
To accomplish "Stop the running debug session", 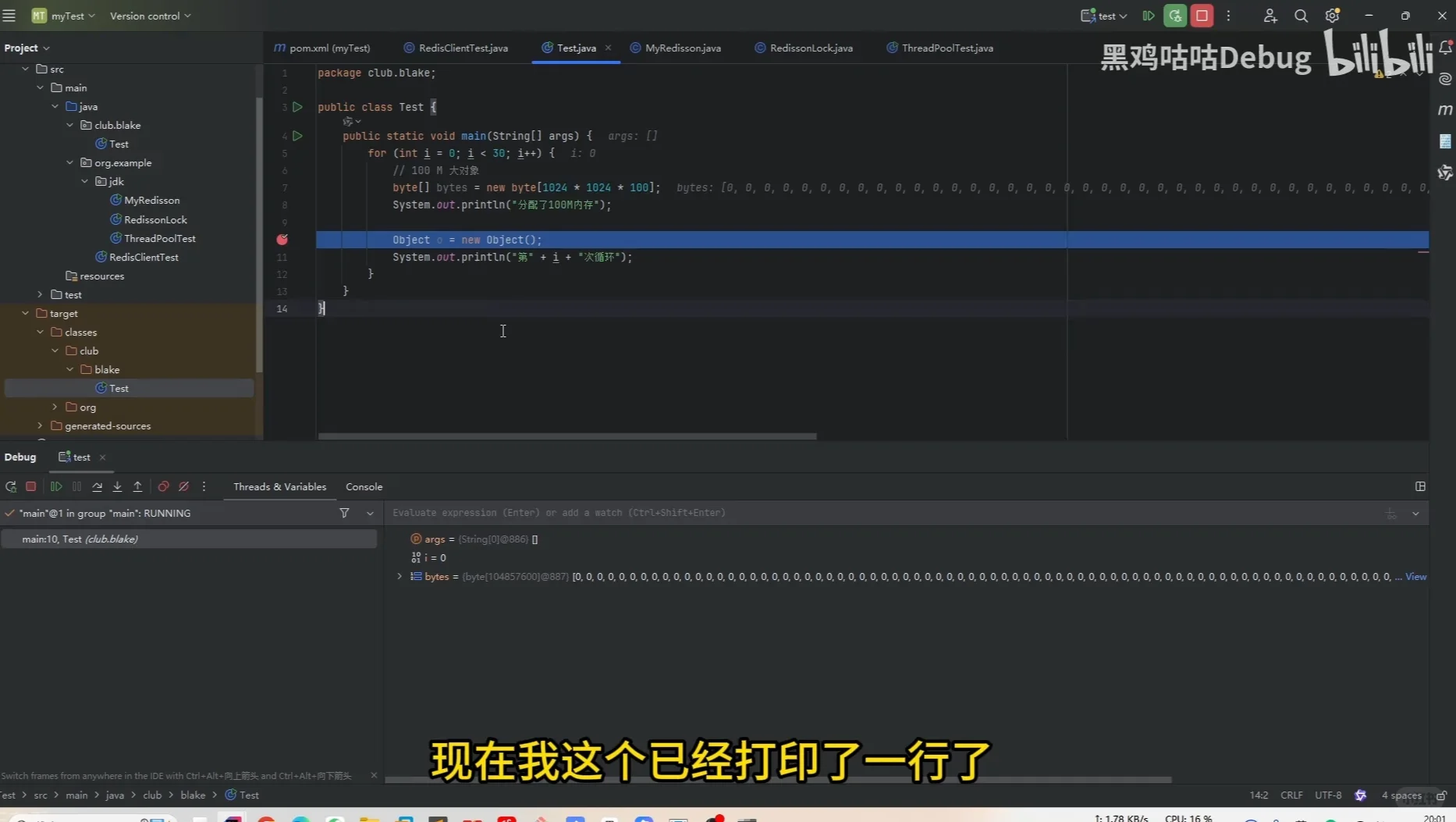I will 30,486.
